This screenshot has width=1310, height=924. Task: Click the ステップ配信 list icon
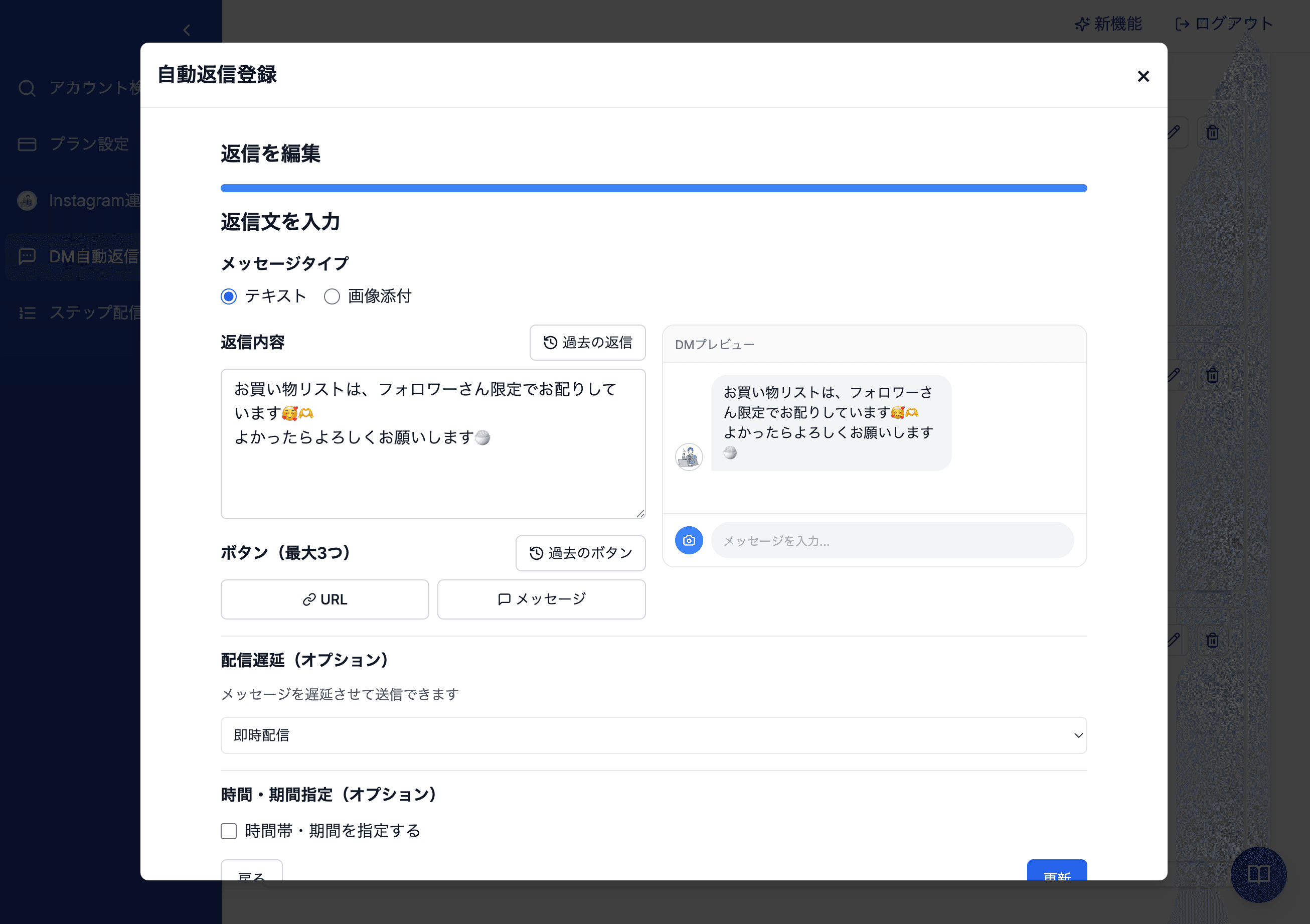click(27, 312)
